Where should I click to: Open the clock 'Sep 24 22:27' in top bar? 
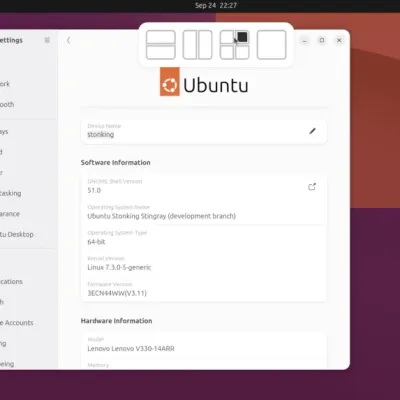point(216,6)
